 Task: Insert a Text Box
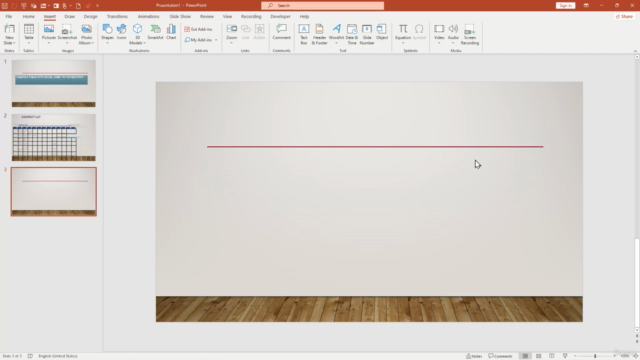pos(304,34)
